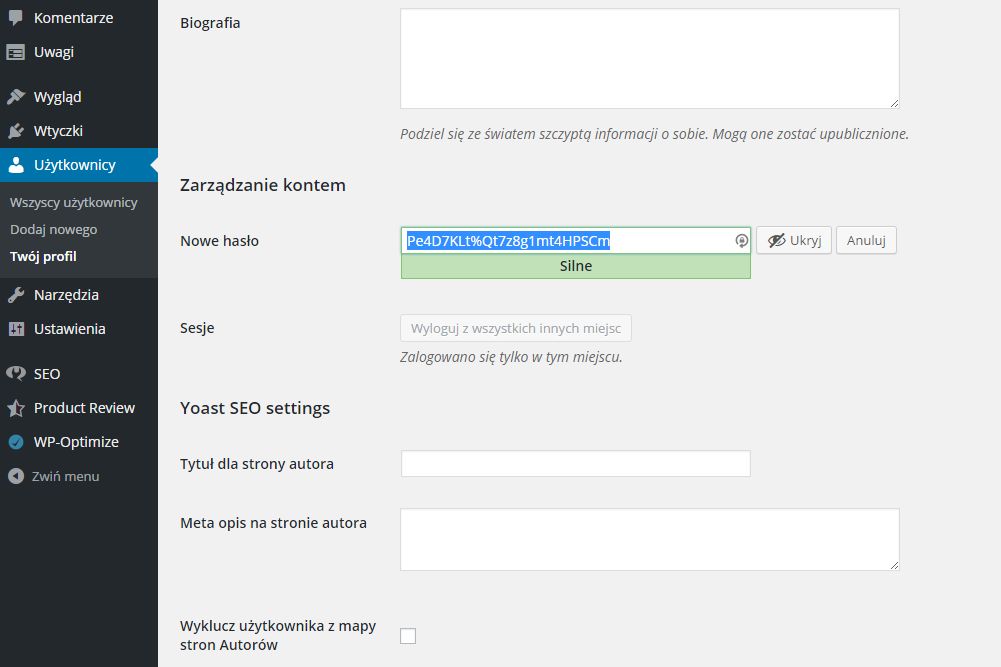Click the Uwagi sidebar icon
This screenshot has width=1001, height=667.
pyautogui.click(x=15, y=52)
